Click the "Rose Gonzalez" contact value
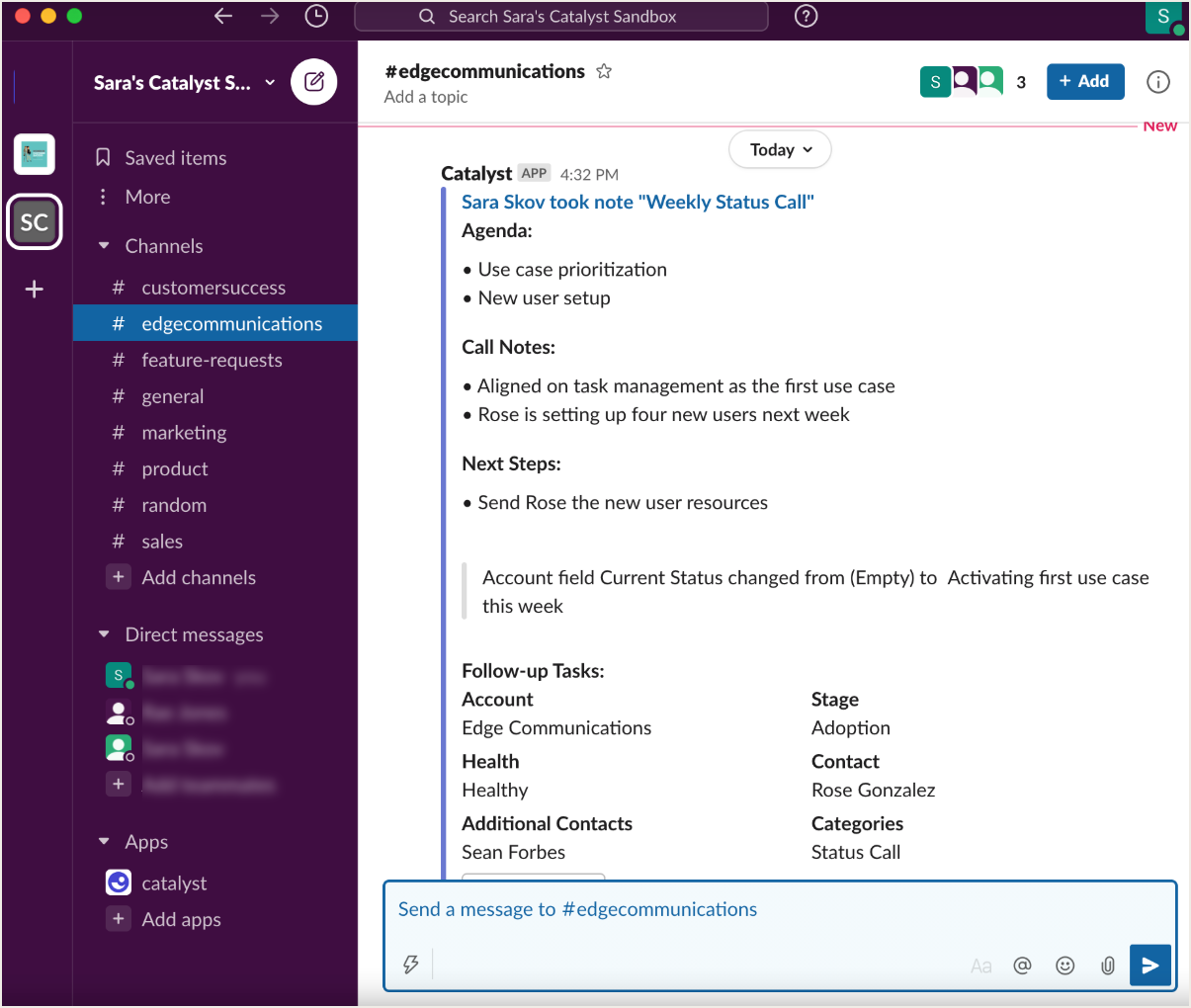1191x1008 pixels. (874, 791)
